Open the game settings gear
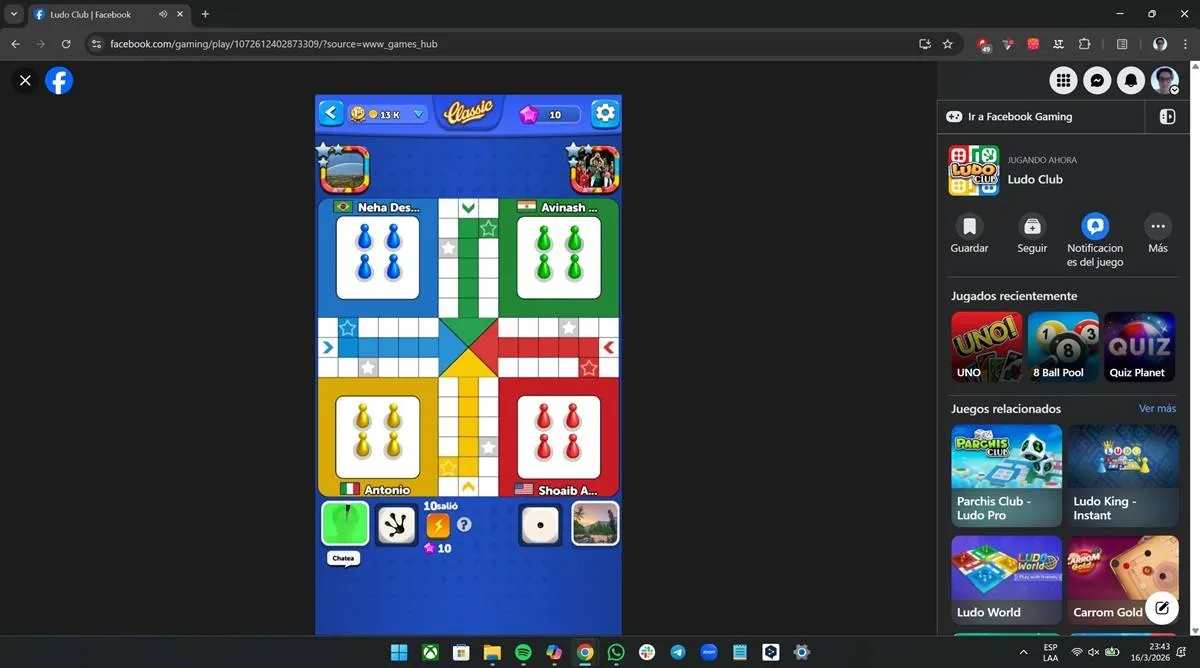Screen dimensions: 1200x668 (605, 113)
